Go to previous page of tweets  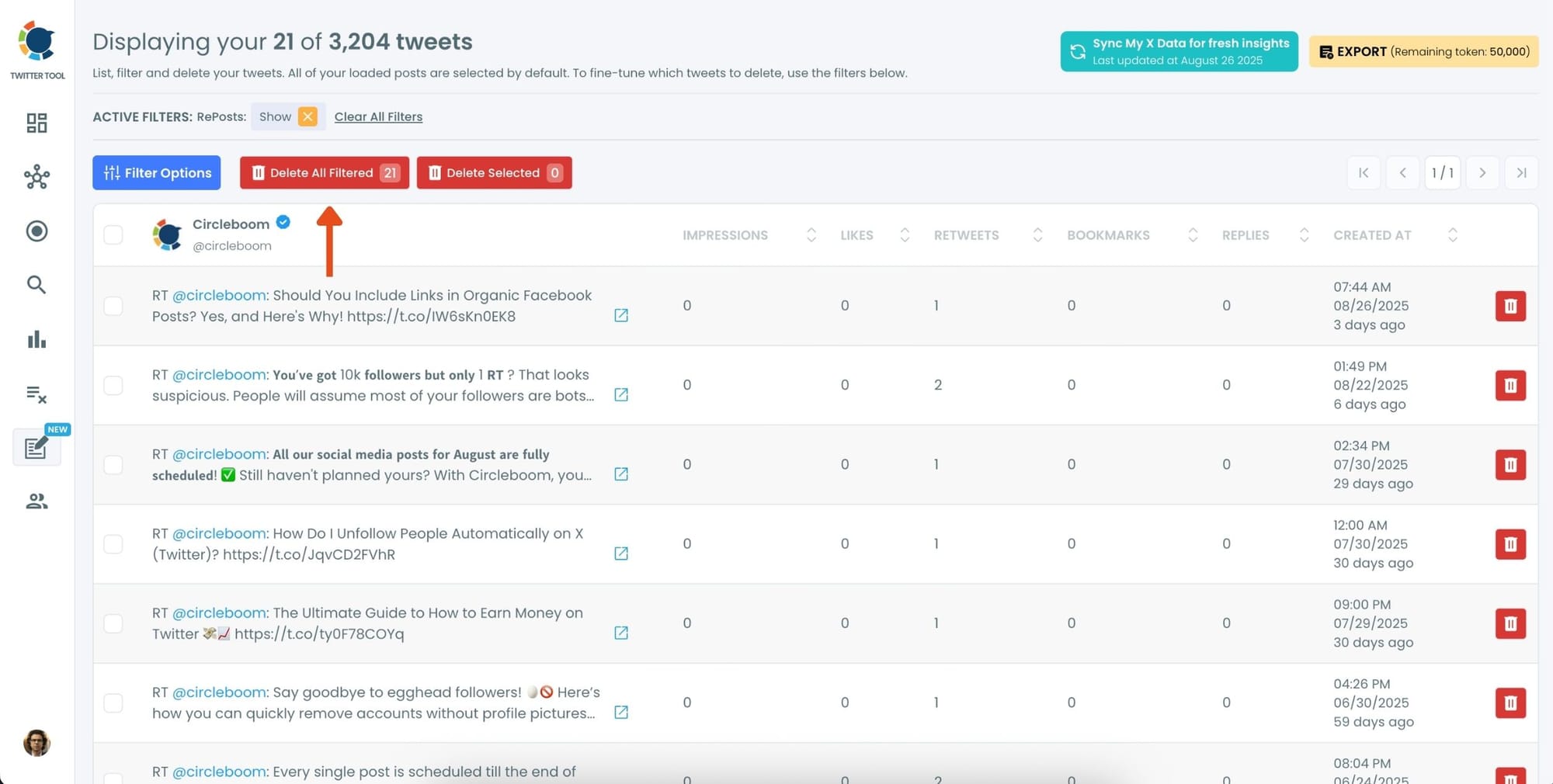[x=1402, y=172]
